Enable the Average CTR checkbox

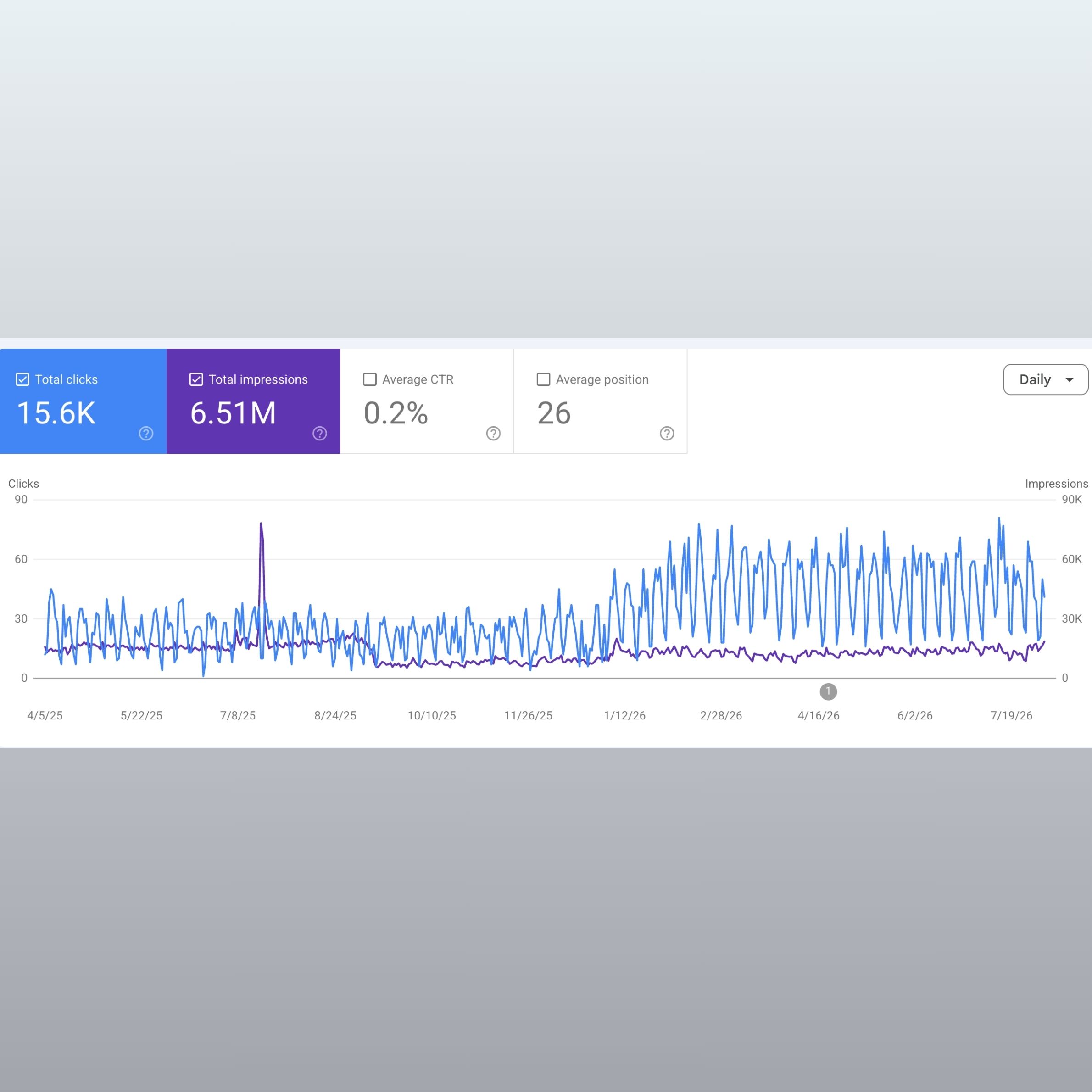pos(370,379)
